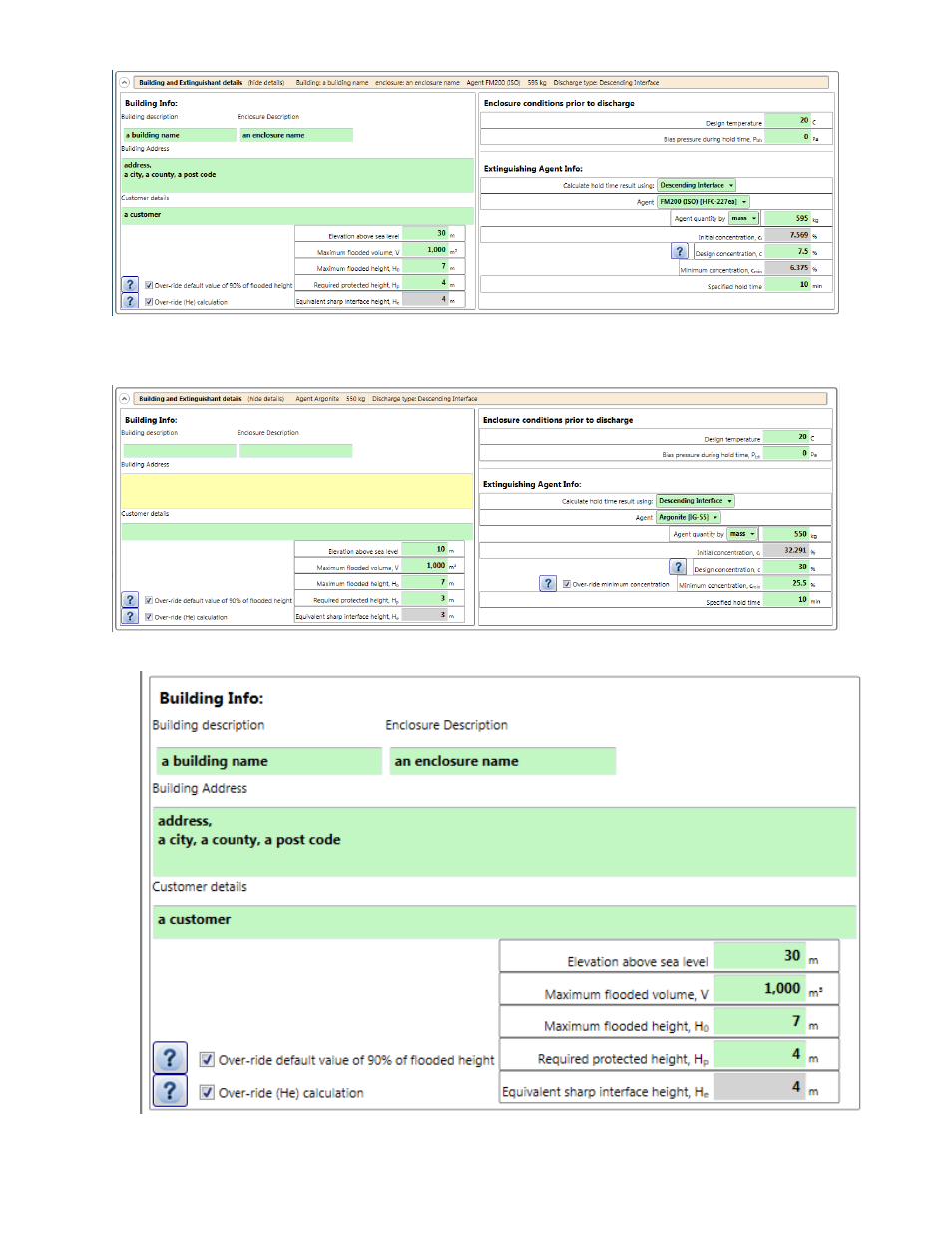
Task: Click agent quantity field showing 550 kg
Action: (787, 534)
